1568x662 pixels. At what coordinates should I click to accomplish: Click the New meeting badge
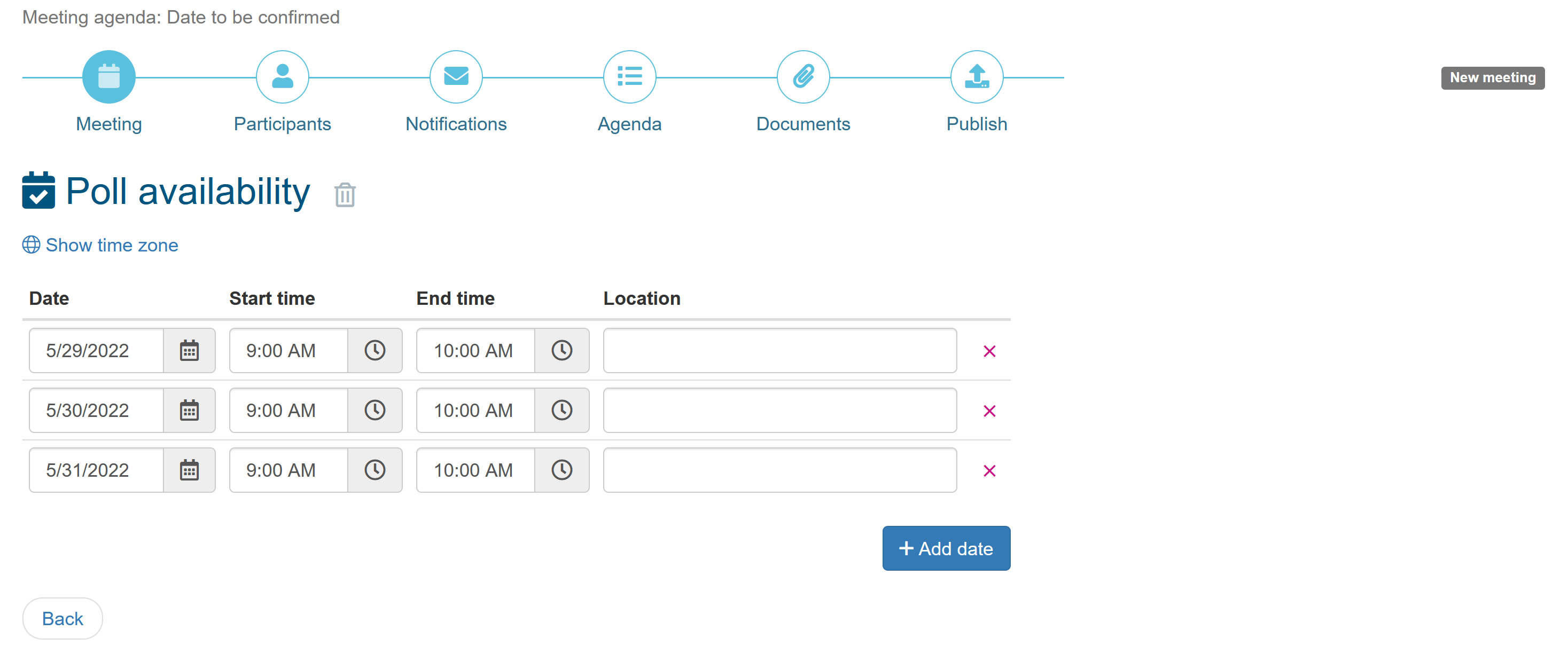1492,78
